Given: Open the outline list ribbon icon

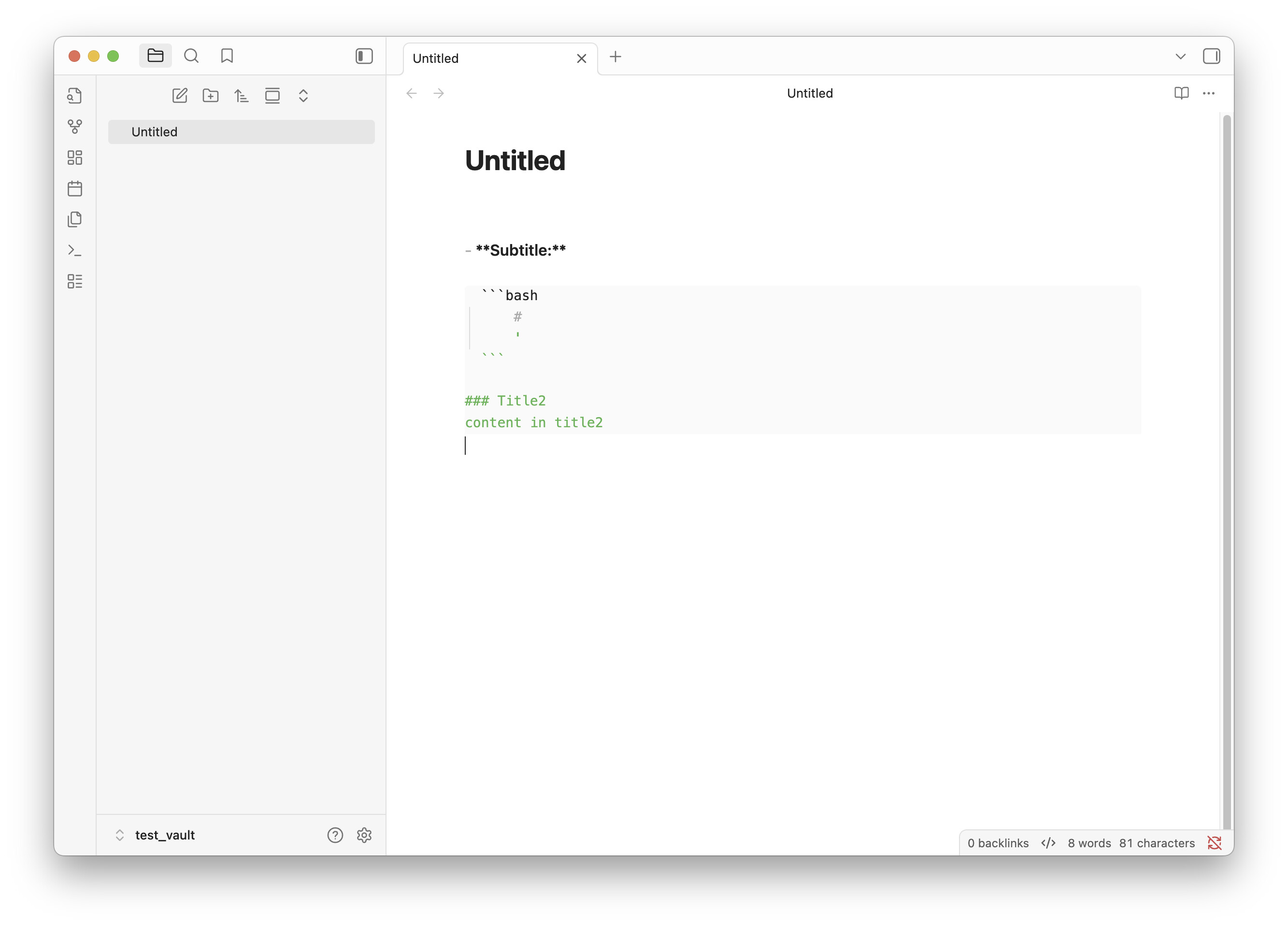Looking at the screenshot, I should point(74,281).
